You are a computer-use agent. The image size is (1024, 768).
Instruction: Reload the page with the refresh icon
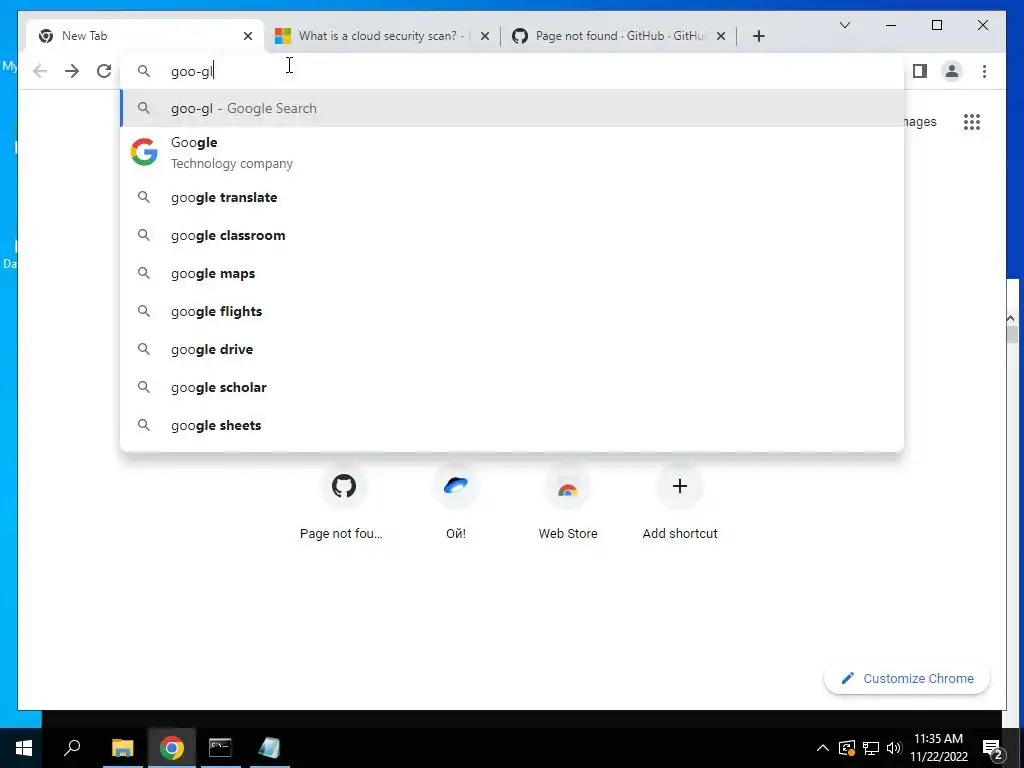pyautogui.click(x=104, y=71)
